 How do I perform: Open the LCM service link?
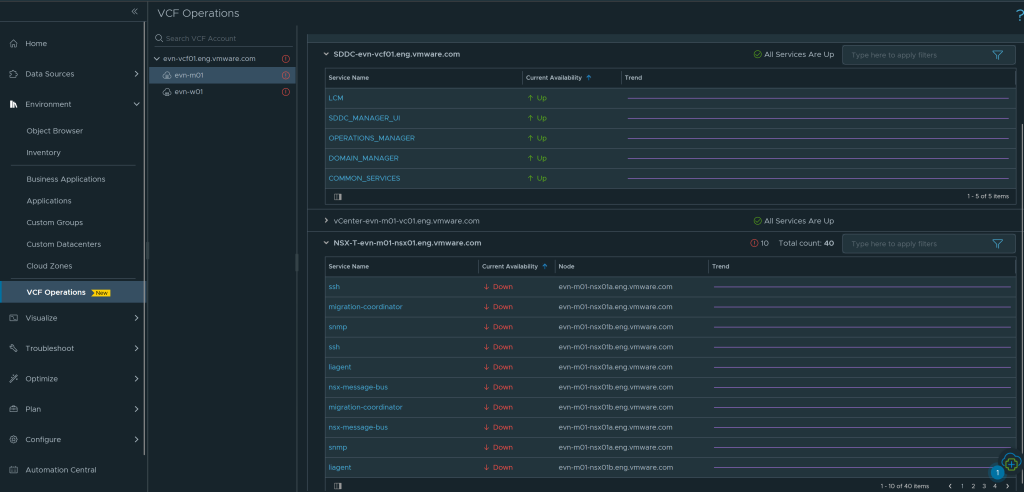coord(335,98)
